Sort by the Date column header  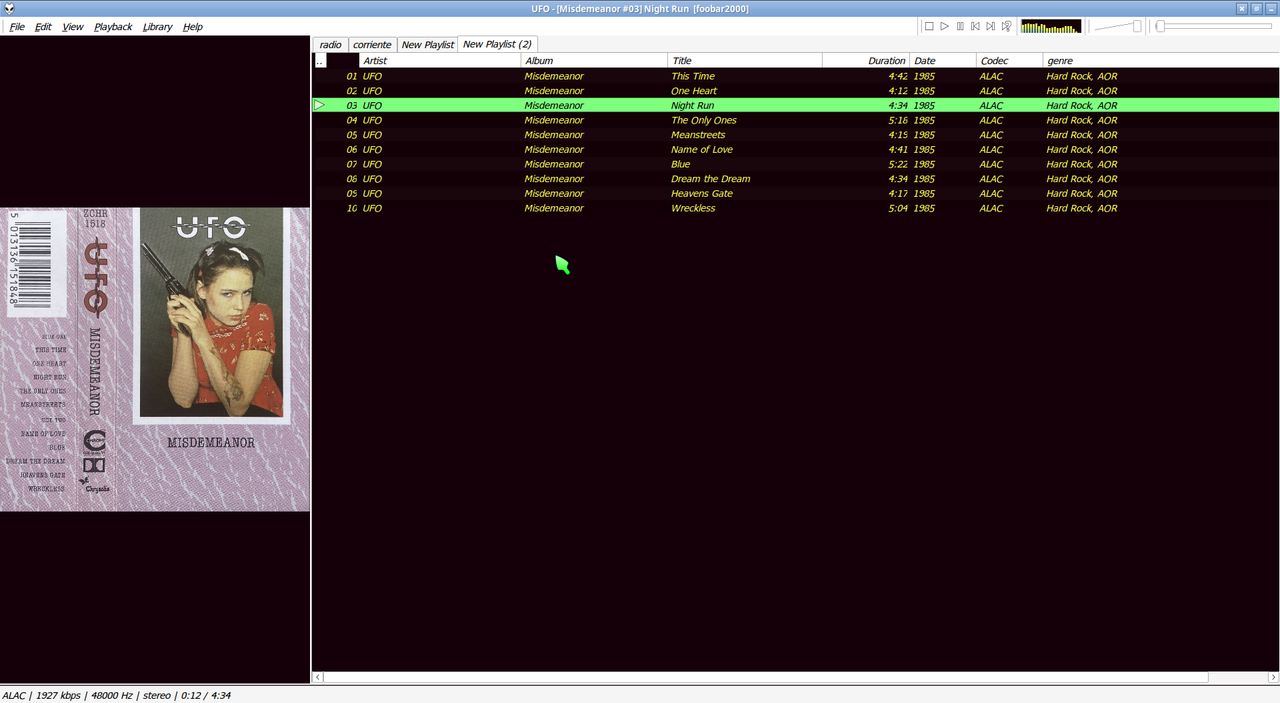[943, 61]
